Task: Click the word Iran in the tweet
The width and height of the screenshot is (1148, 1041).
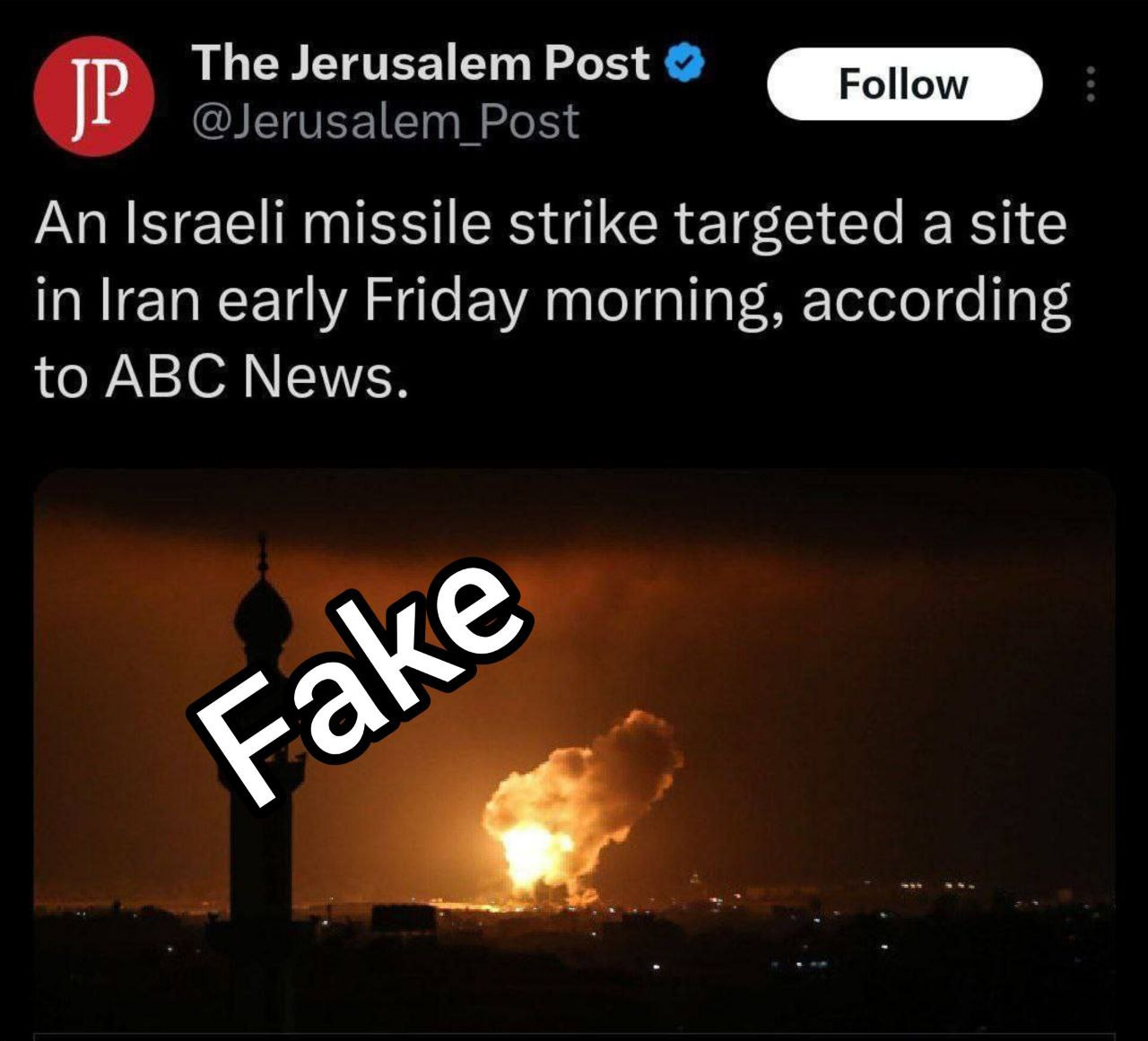Action: 149,299
